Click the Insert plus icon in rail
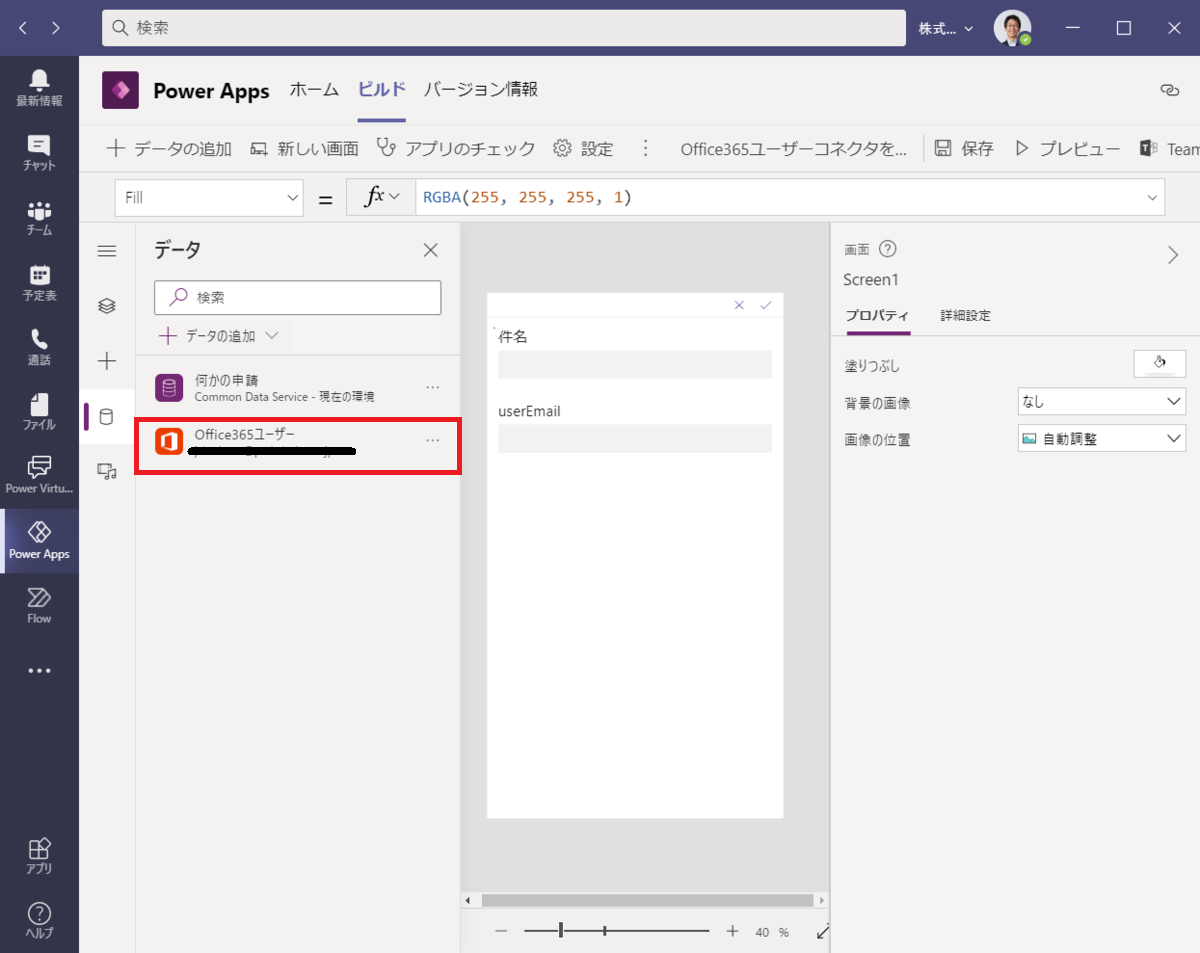 click(107, 361)
